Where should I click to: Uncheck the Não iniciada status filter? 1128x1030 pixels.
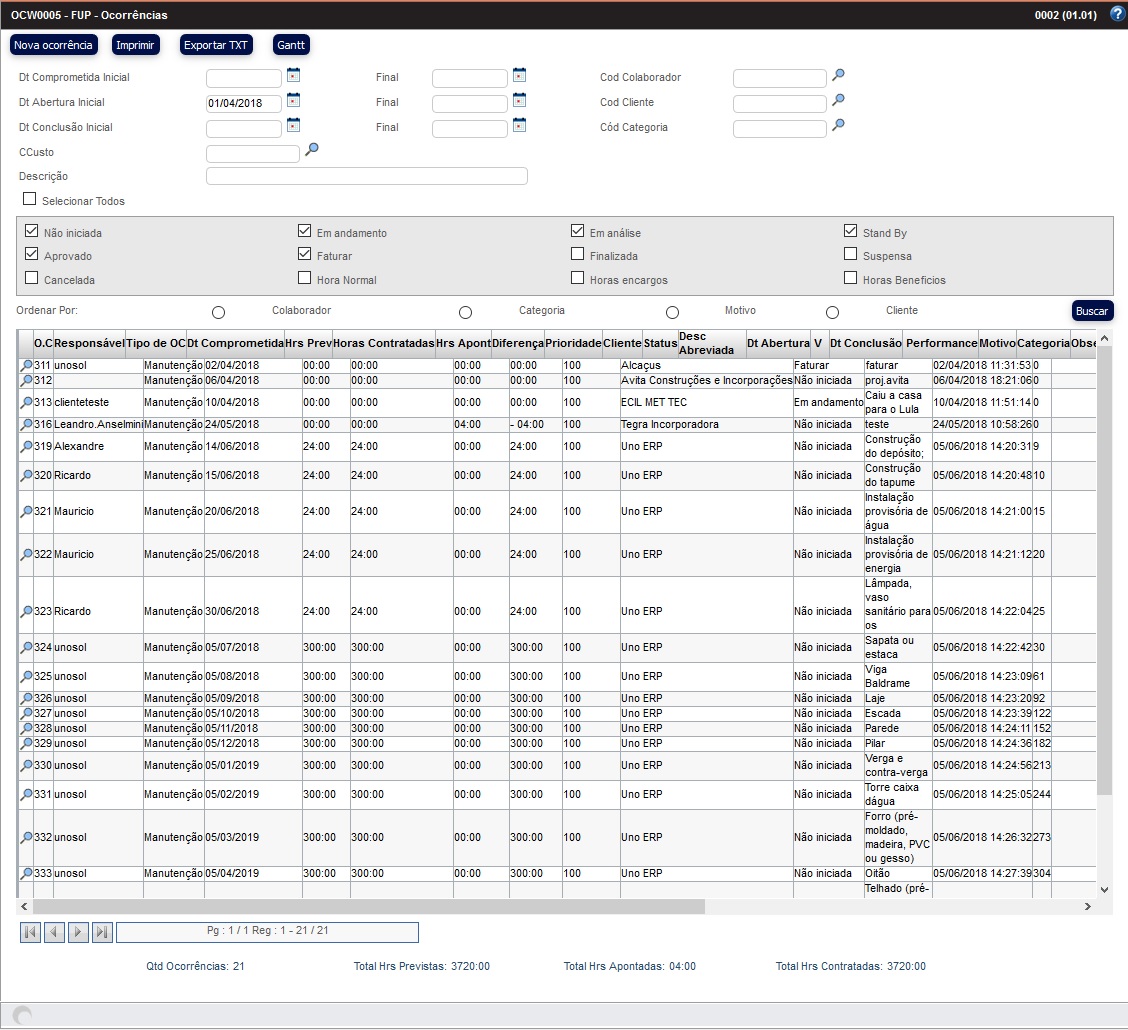[32, 231]
